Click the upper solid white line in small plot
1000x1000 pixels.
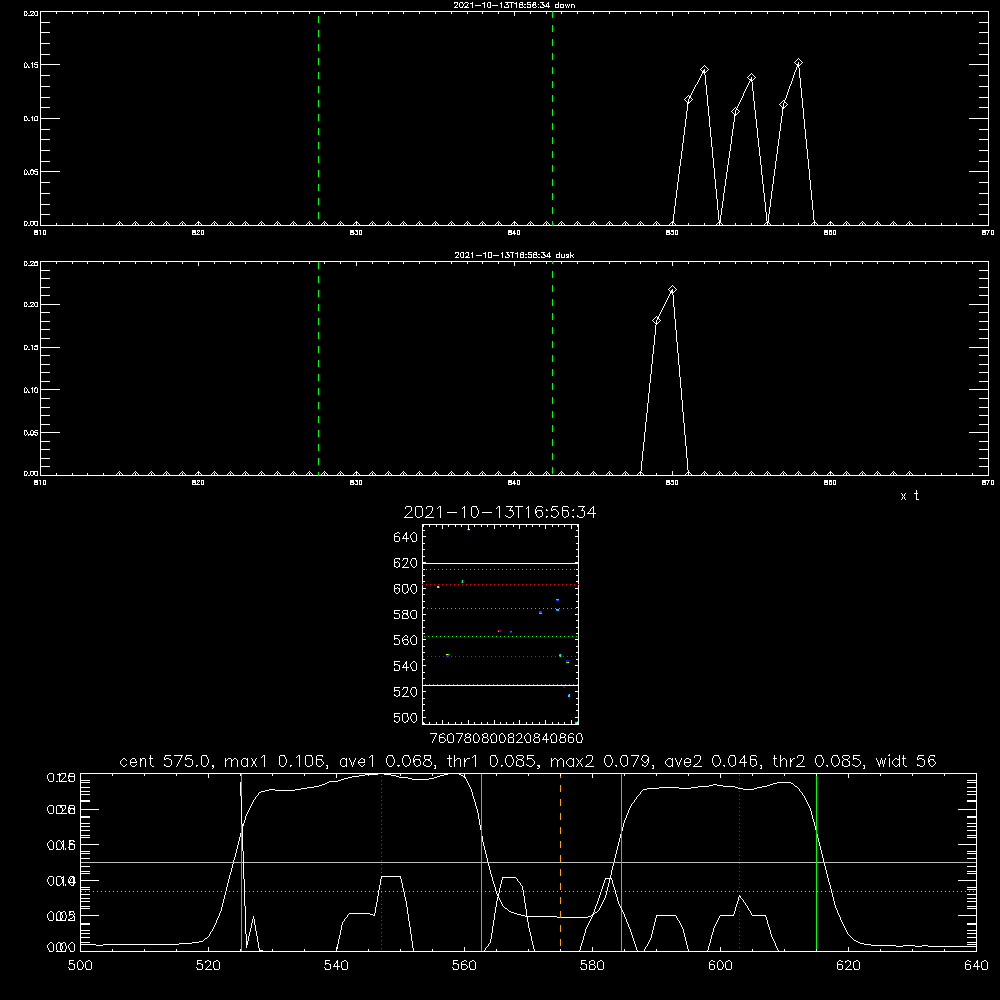(x=500, y=564)
